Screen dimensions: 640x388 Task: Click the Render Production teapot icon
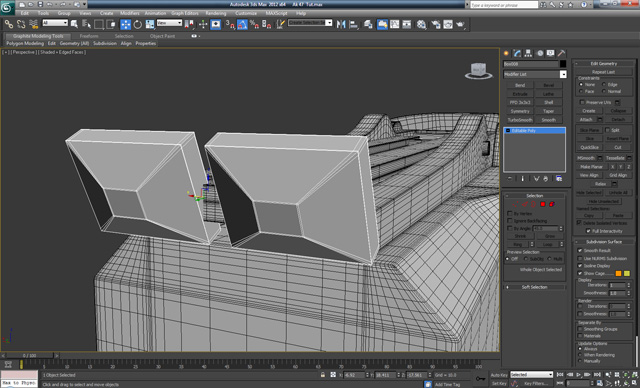click(460, 24)
